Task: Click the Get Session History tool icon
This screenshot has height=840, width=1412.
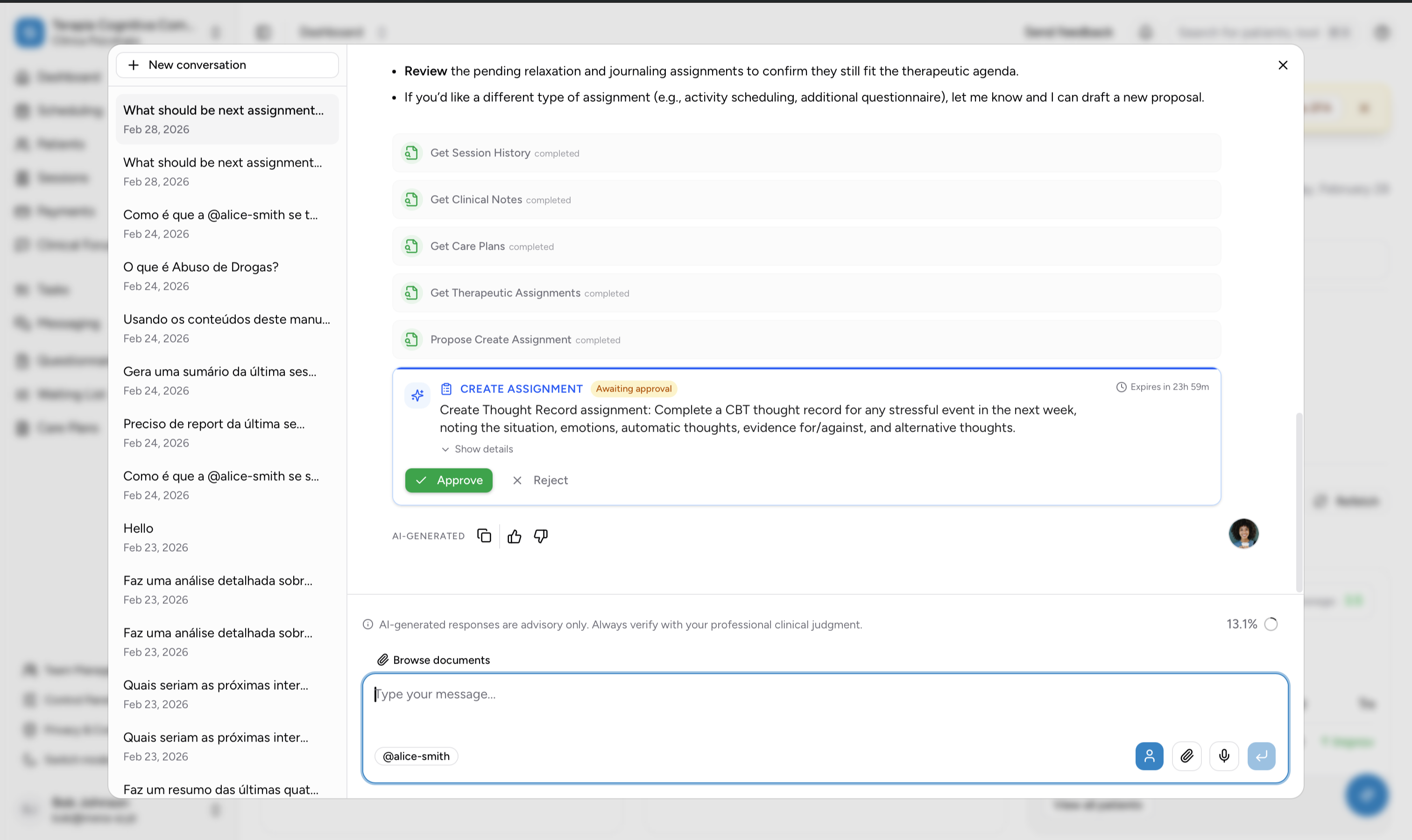Action: click(x=412, y=152)
